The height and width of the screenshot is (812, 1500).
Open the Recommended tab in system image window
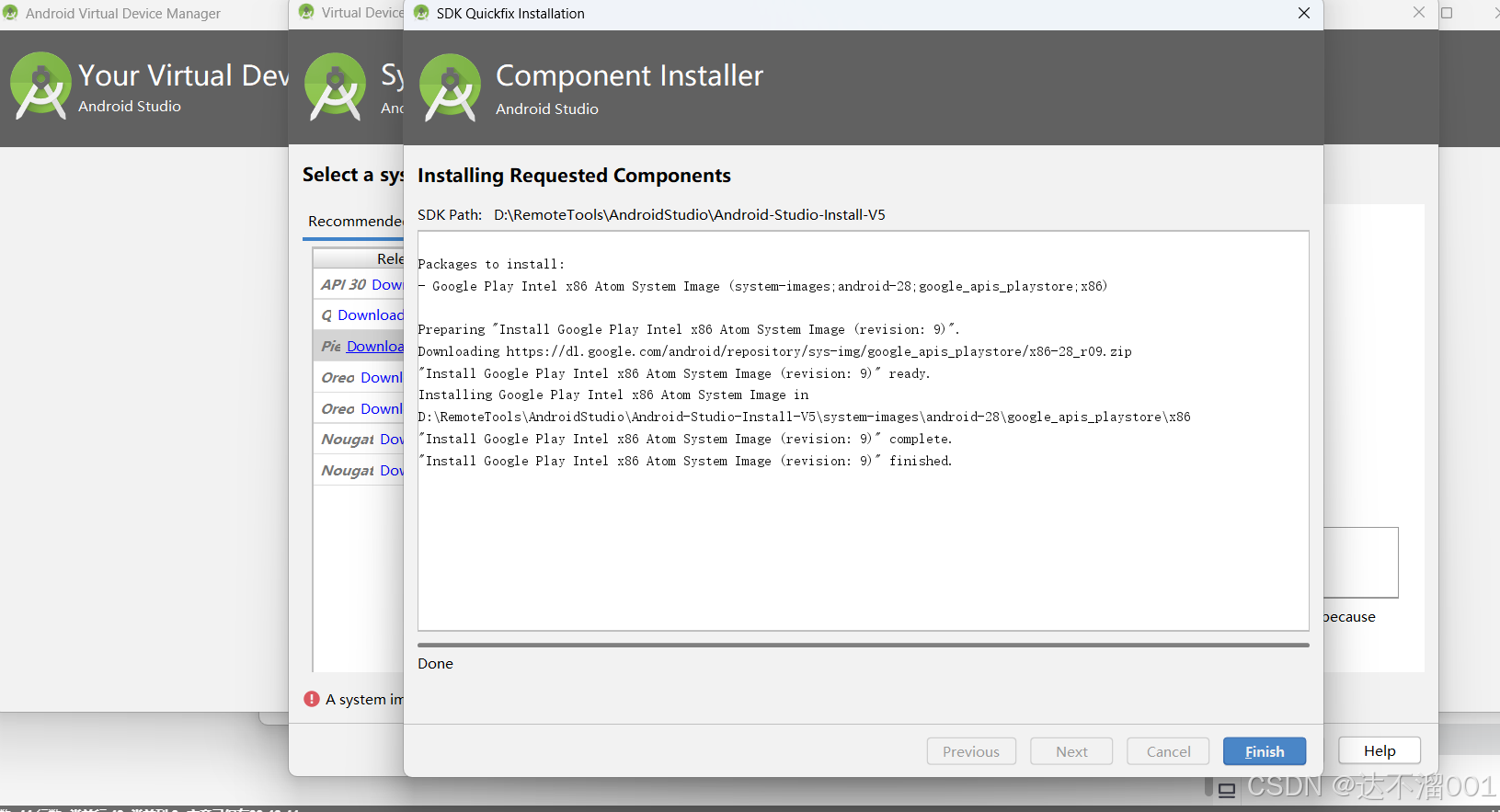355,221
